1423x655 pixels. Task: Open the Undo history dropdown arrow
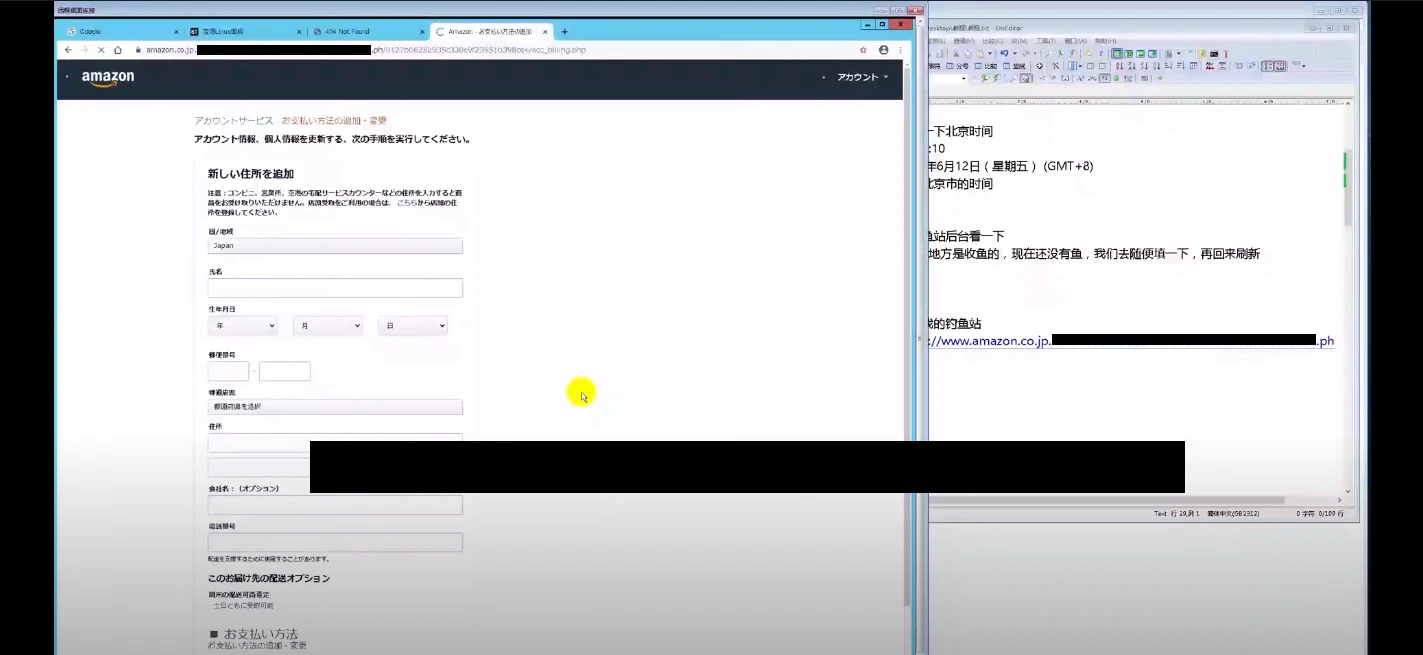click(x=1015, y=53)
